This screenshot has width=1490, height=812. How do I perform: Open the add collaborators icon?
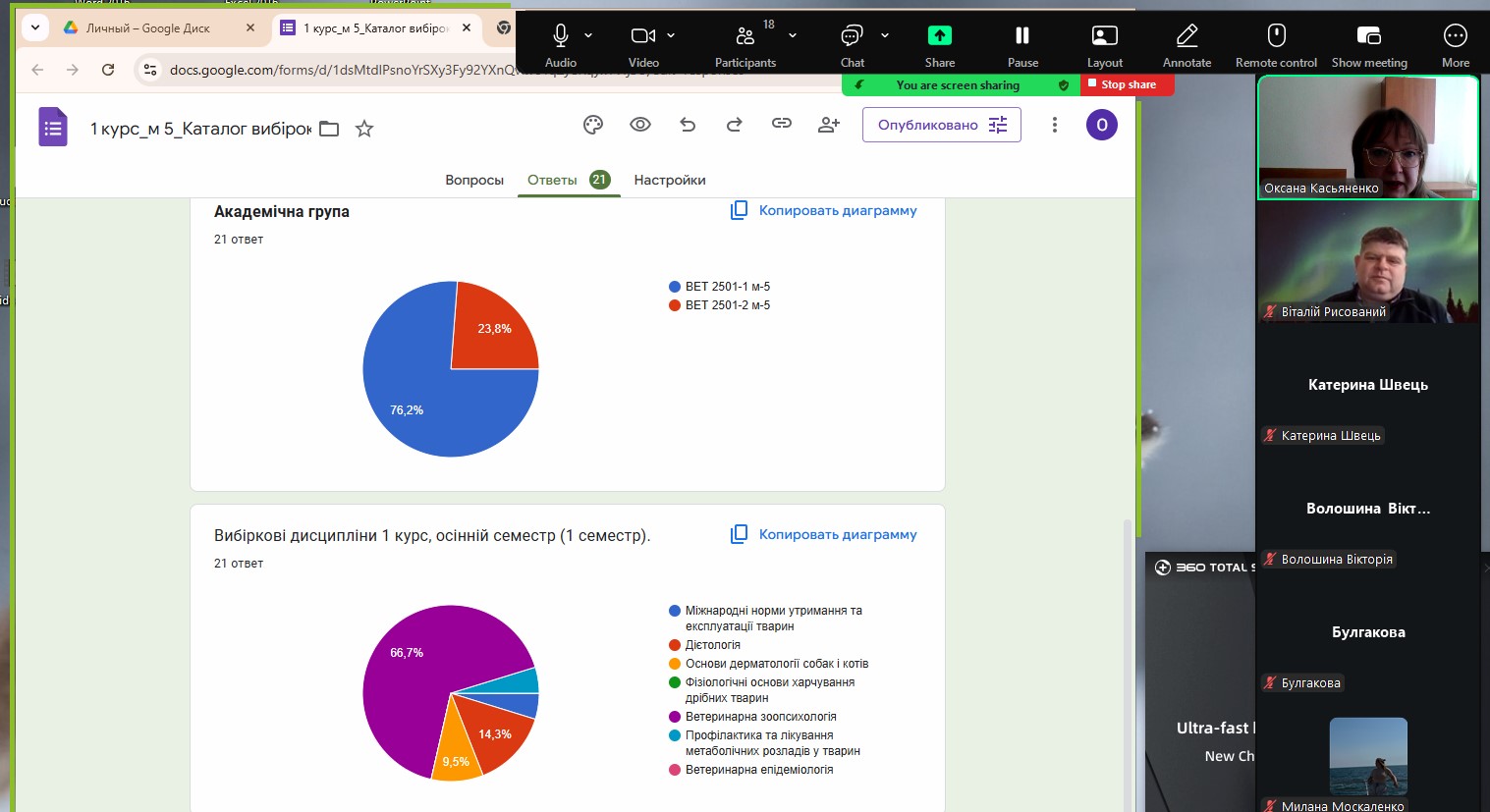click(829, 125)
